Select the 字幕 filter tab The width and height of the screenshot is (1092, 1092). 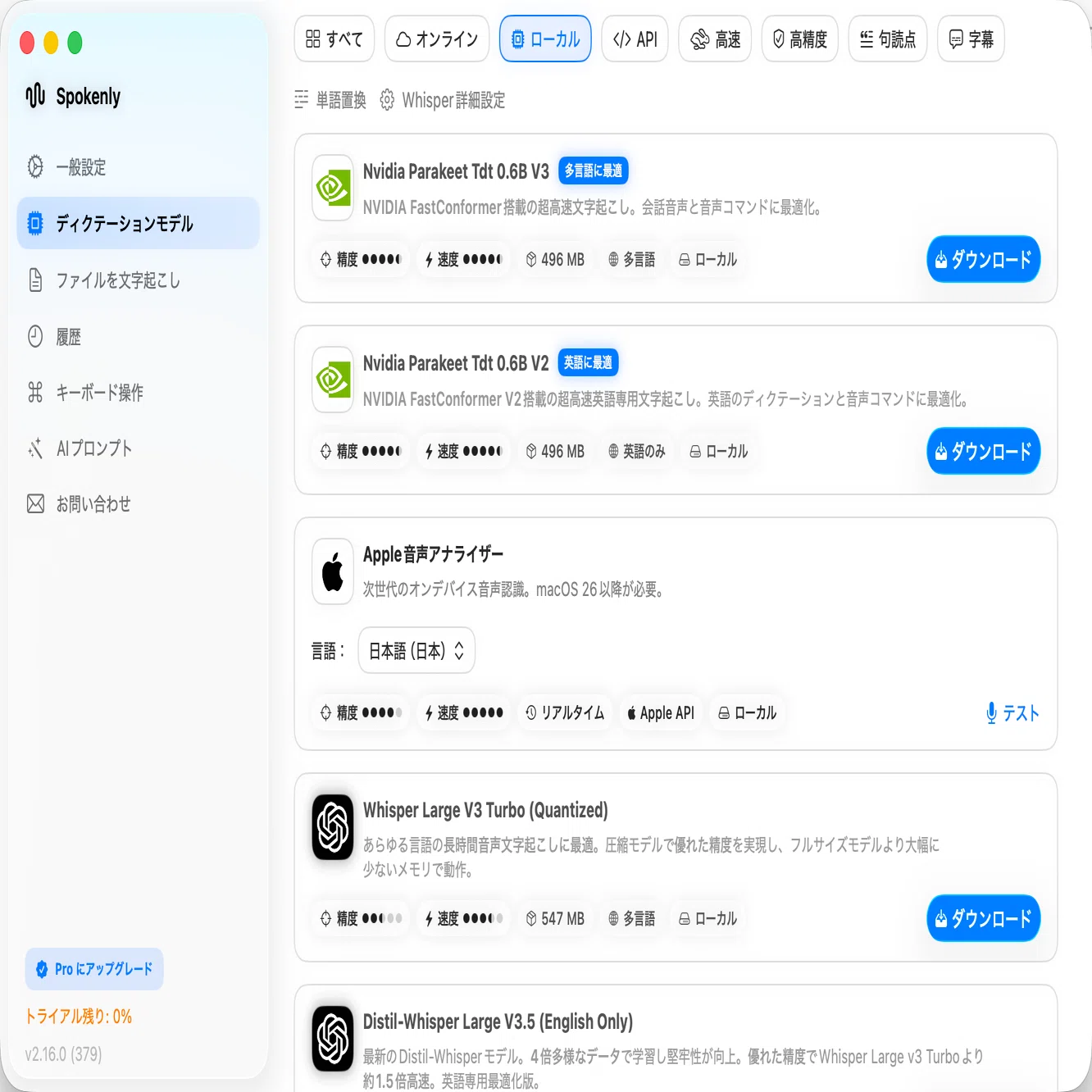[971, 39]
